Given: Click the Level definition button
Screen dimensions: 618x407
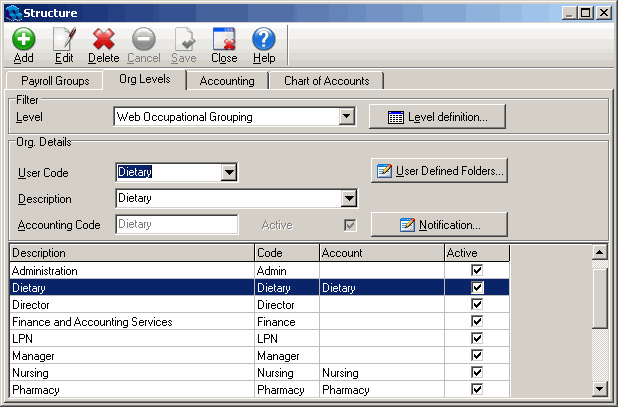Looking at the screenshot, I should (x=437, y=117).
